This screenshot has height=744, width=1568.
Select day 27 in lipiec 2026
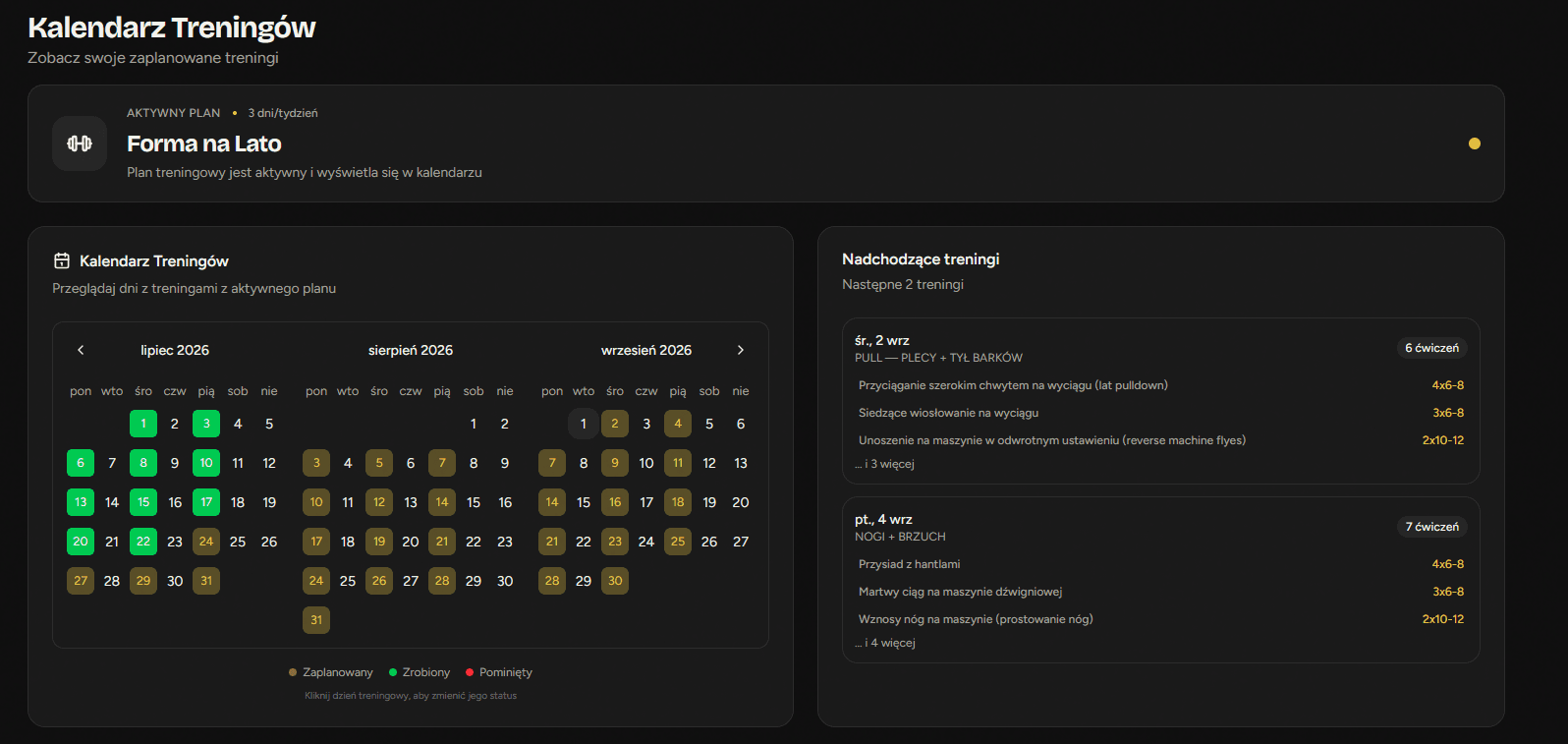(81, 581)
